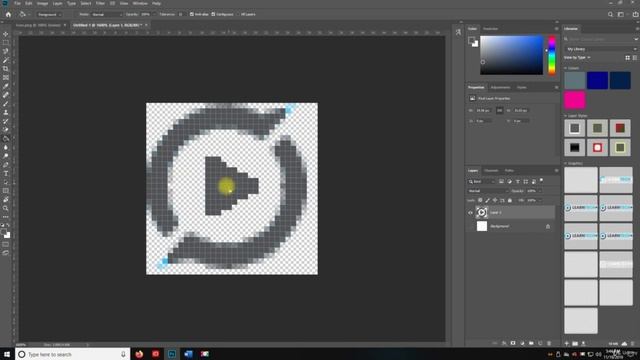Toggle the Anti-alias checkbox

(x=192, y=14)
